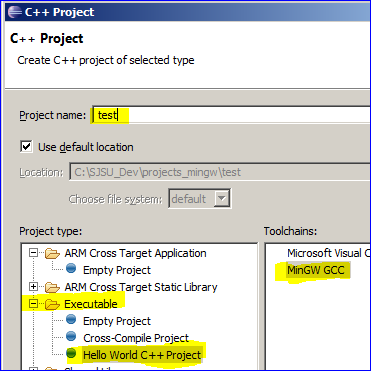Select the Microsoft Visual C++ toolchain entry
The width and height of the screenshot is (371, 371).
(x=328, y=253)
